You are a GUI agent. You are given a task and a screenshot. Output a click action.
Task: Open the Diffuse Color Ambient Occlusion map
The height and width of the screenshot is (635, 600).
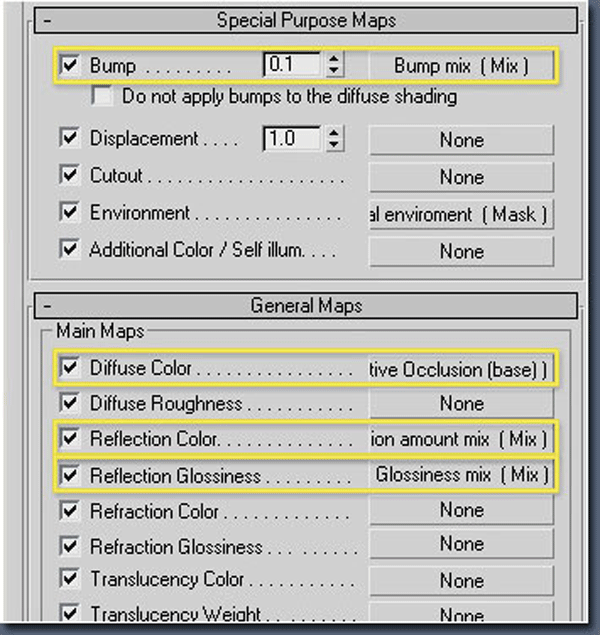coord(461,369)
